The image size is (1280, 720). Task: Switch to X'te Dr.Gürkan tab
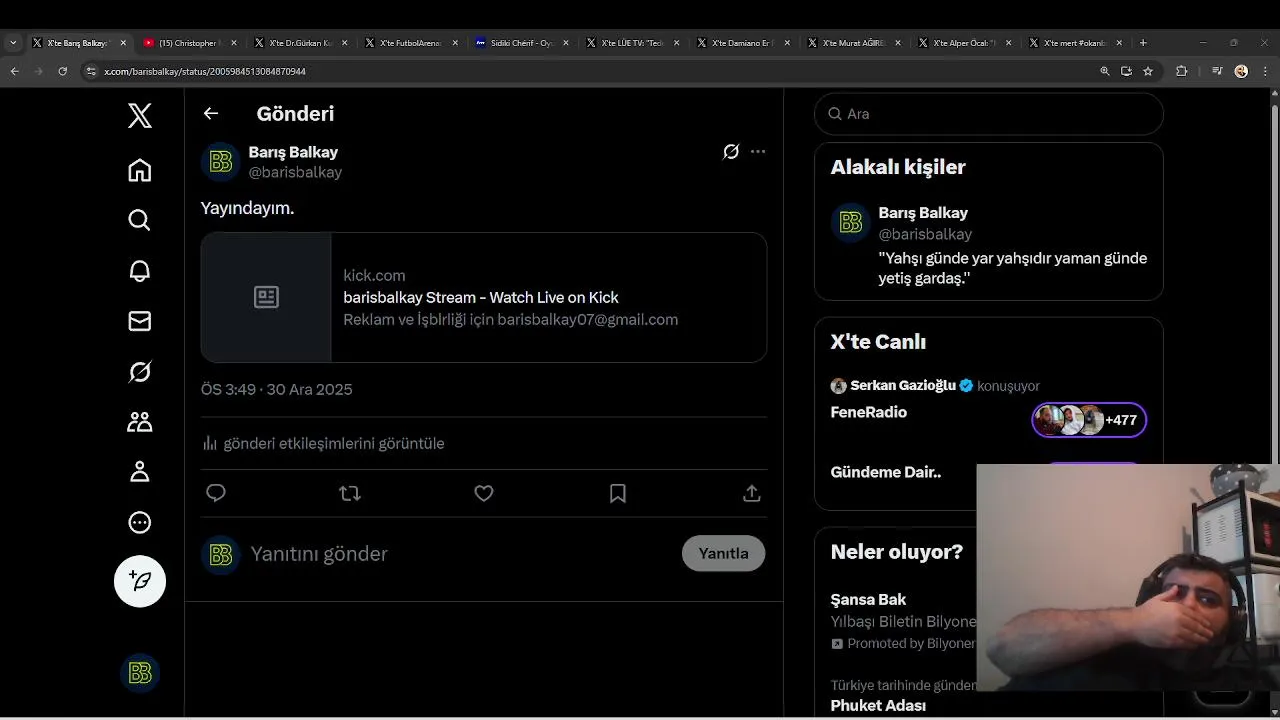click(298, 43)
